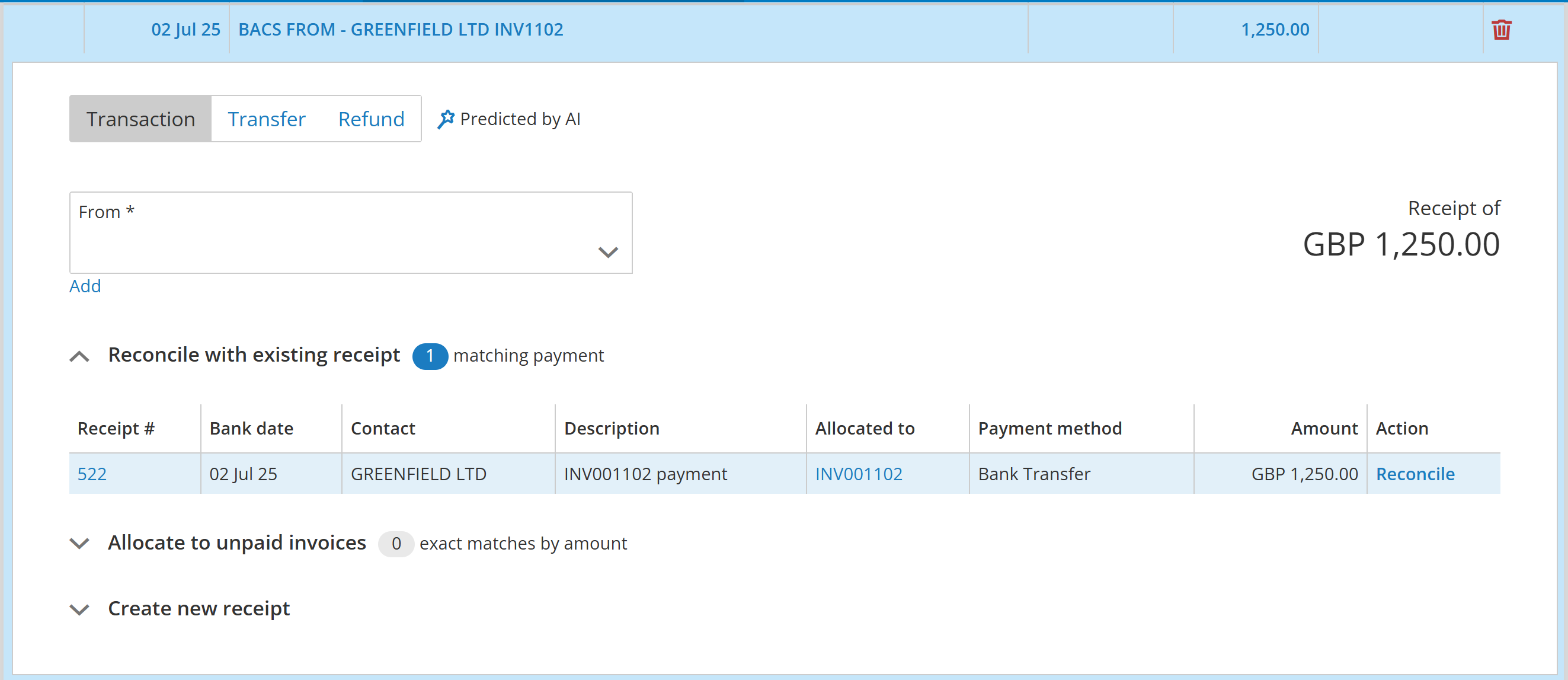Click the 0 exact matches badge
The width and height of the screenshot is (1568, 680).
tap(396, 544)
